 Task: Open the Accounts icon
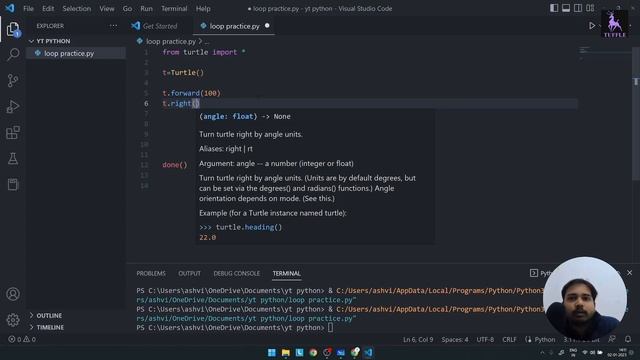tap(13, 294)
